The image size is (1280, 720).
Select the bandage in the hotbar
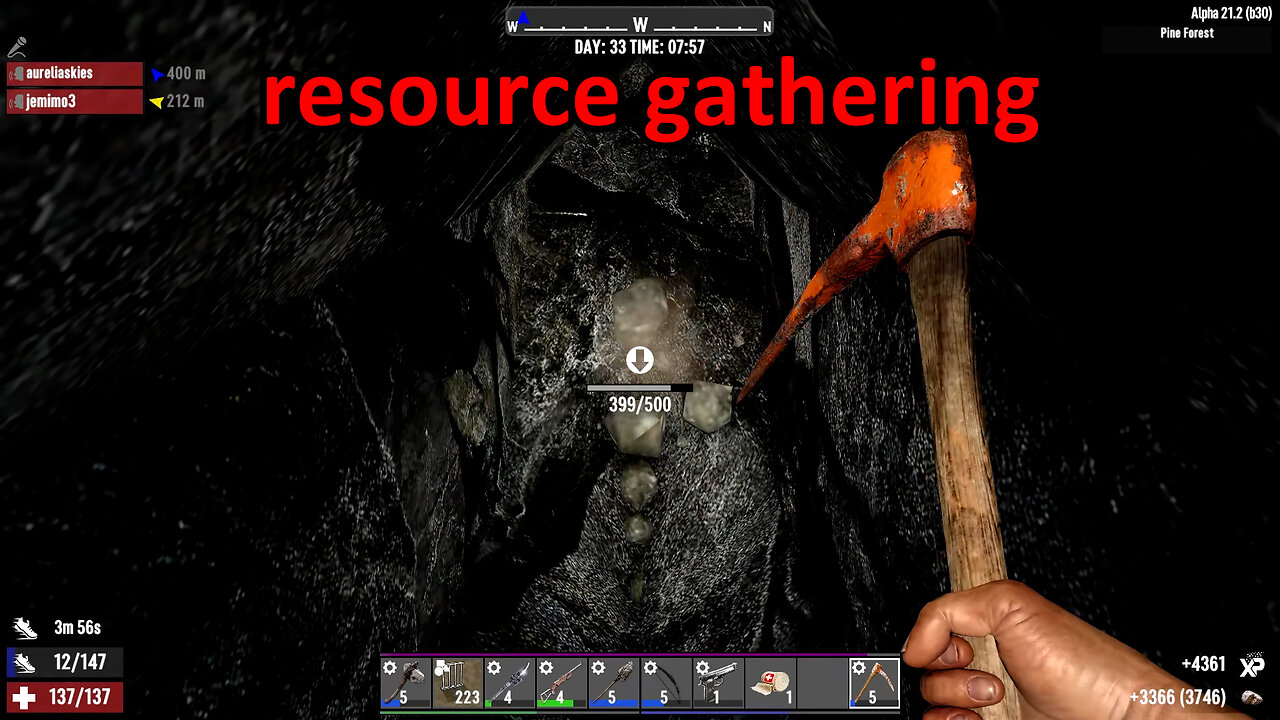click(x=770, y=683)
